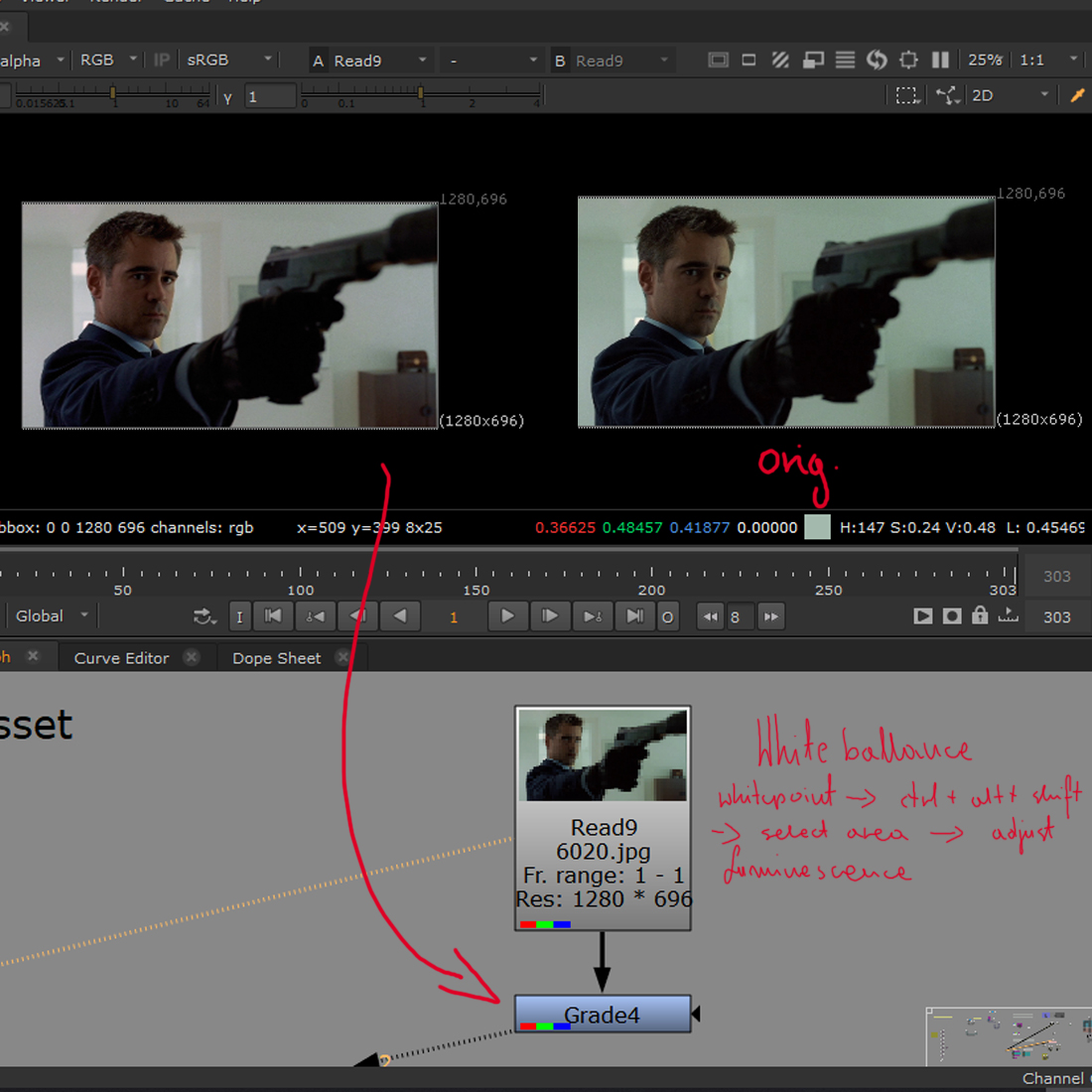
Task: Switch to the Curve Editor tab
Action: click(x=121, y=658)
